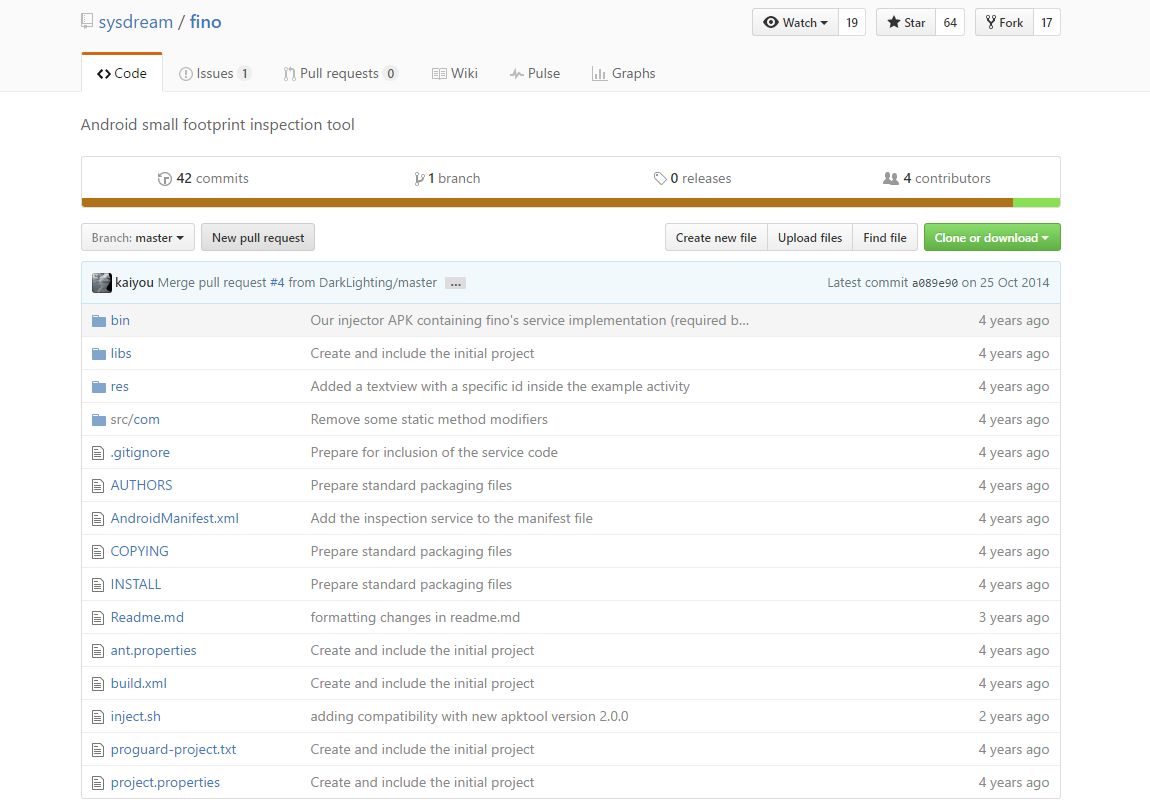This screenshot has height=809, width=1150.
Task: Click New pull request button
Action: (258, 238)
